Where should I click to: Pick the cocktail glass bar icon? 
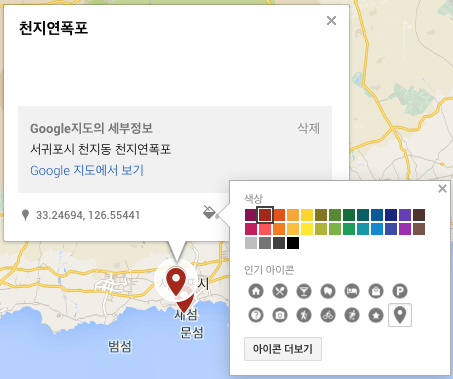[304, 291]
